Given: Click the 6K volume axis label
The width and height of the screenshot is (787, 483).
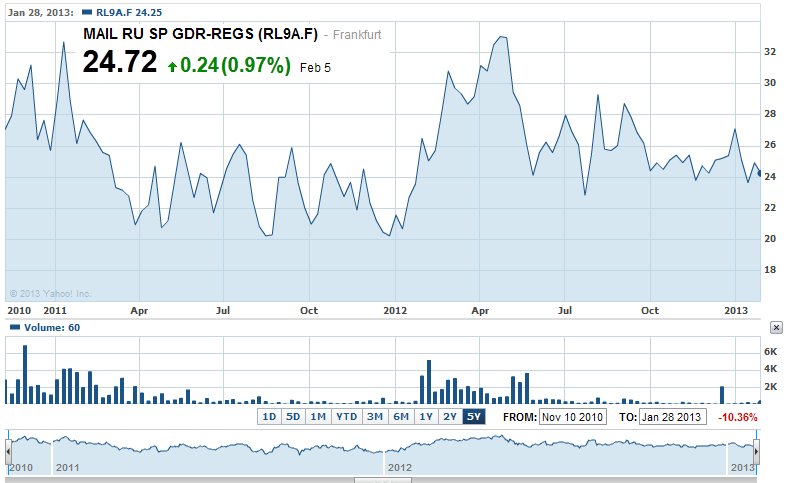Looking at the screenshot, I should pyautogui.click(x=770, y=351).
